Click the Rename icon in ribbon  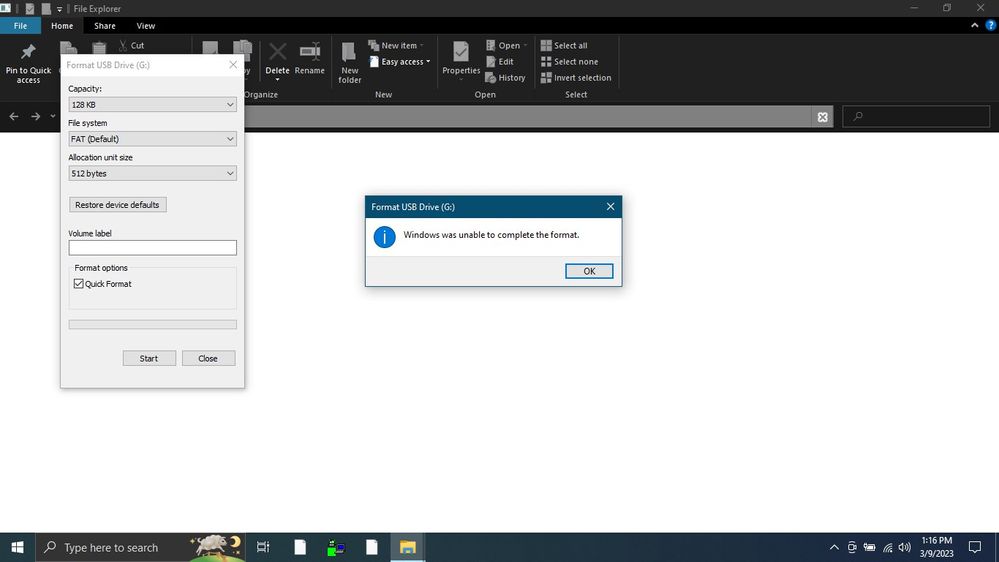point(310,52)
